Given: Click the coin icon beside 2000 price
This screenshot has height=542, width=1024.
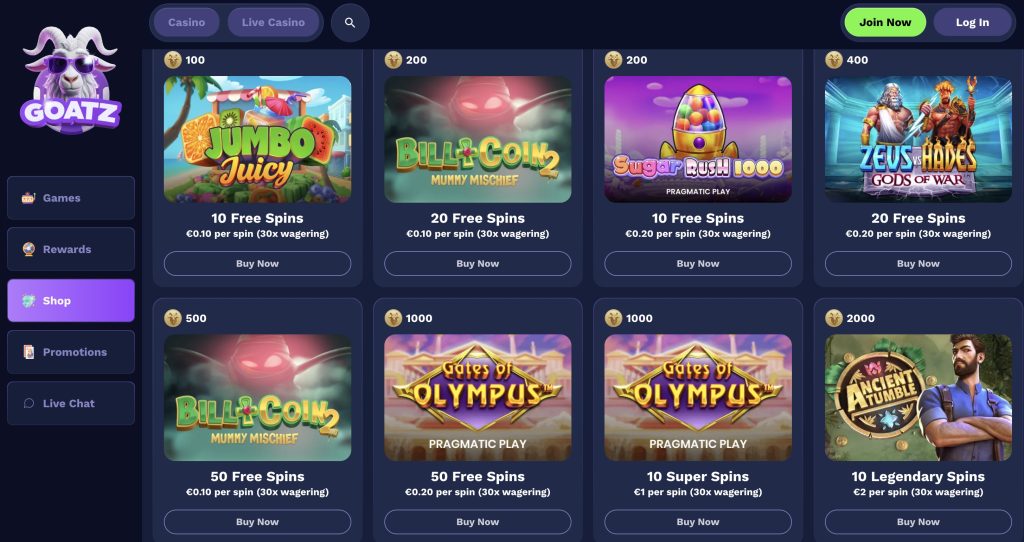Looking at the screenshot, I should (x=834, y=318).
